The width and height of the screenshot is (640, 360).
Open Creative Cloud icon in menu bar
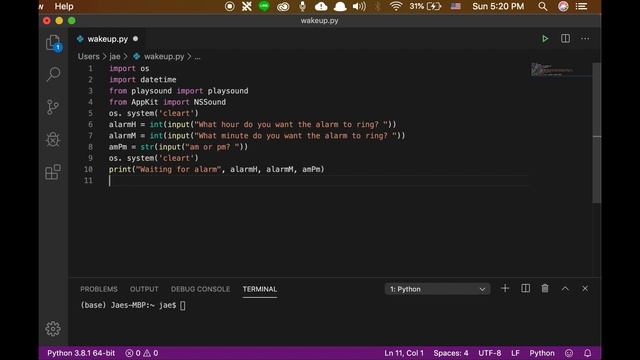click(283, 7)
